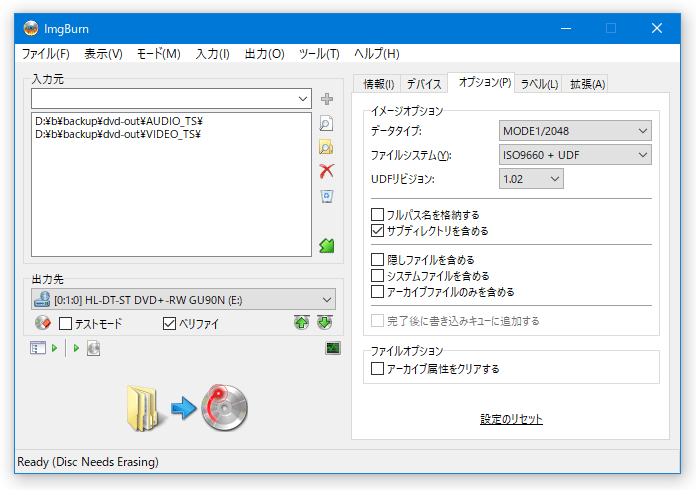Close the ImgBurn window
696x490 pixels.
(657, 28)
